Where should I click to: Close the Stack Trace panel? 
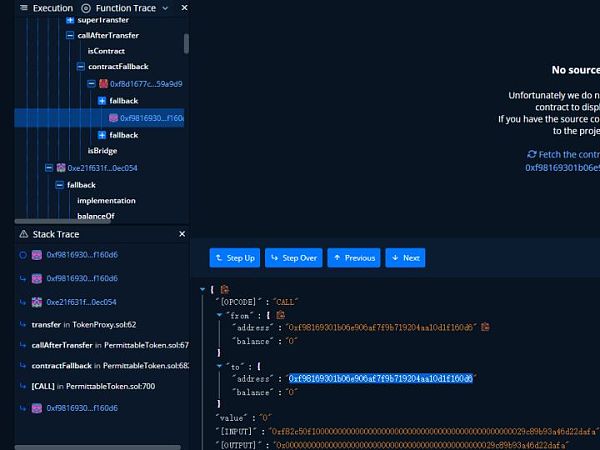pyautogui.click(x=182, y=233)
